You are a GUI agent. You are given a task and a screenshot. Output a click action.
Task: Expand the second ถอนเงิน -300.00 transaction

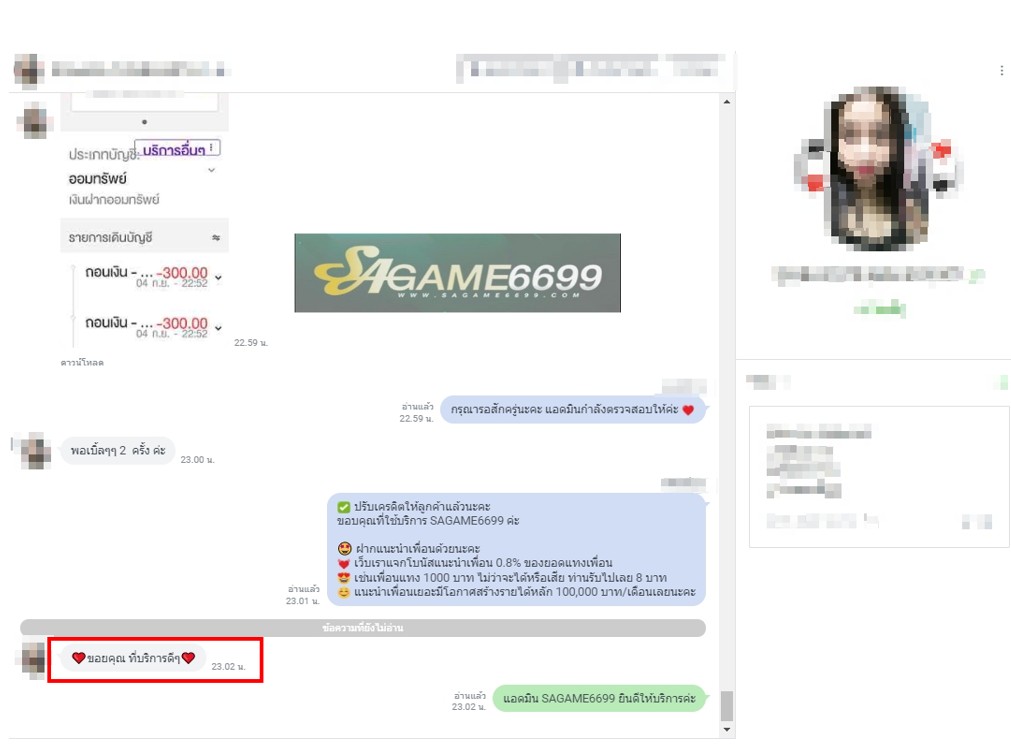click(218, 327)
